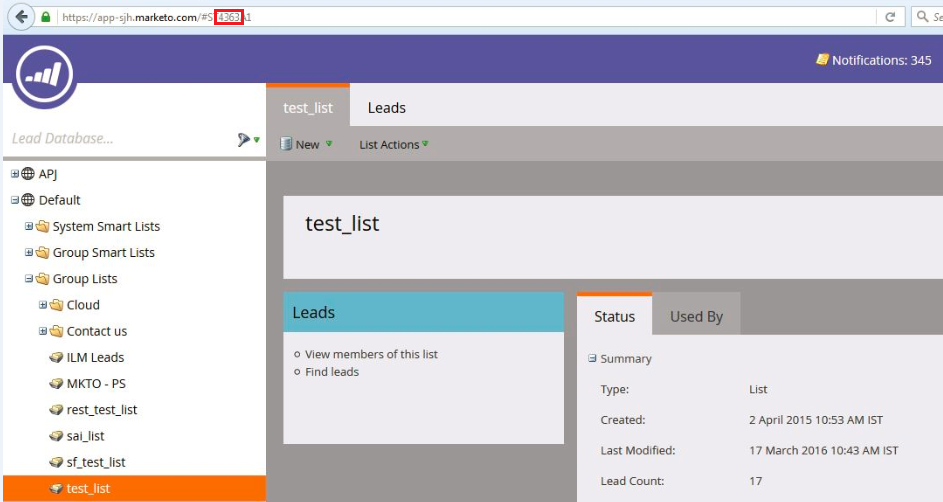The height and width of the screenshot is (502, 943).
Task: Reload the page with the refresh icon
Action: 890,17
